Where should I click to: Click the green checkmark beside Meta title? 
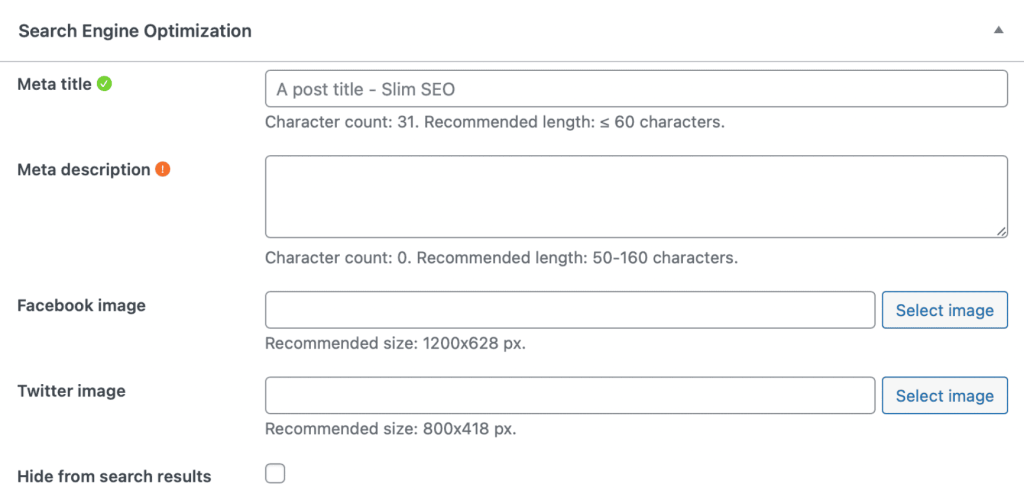pyautogui.click(x=104, y=85)
